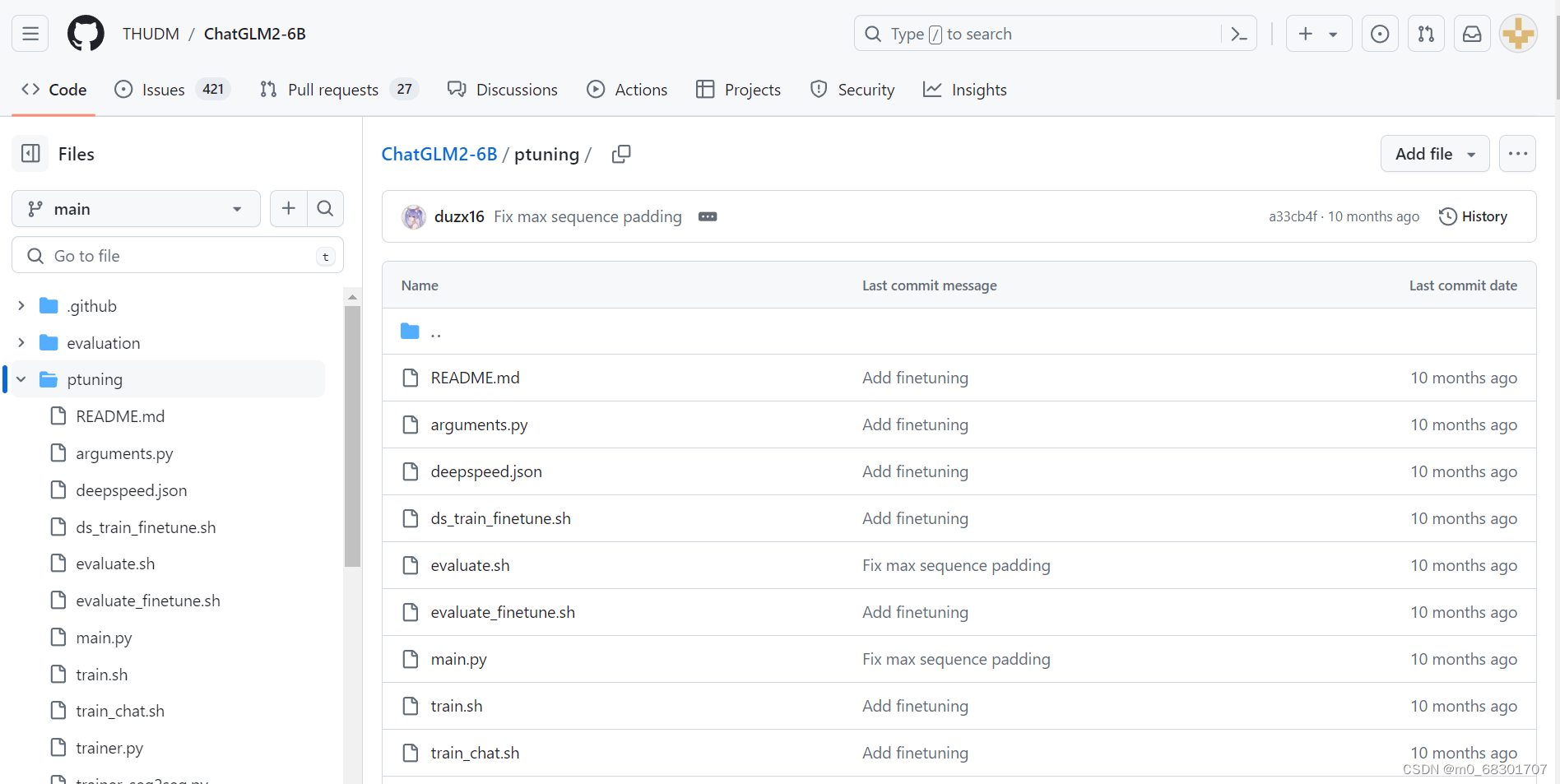The height and width of the screenshot is (784, 1560).
Task: Open README.md in the file table
Action: 475,378
